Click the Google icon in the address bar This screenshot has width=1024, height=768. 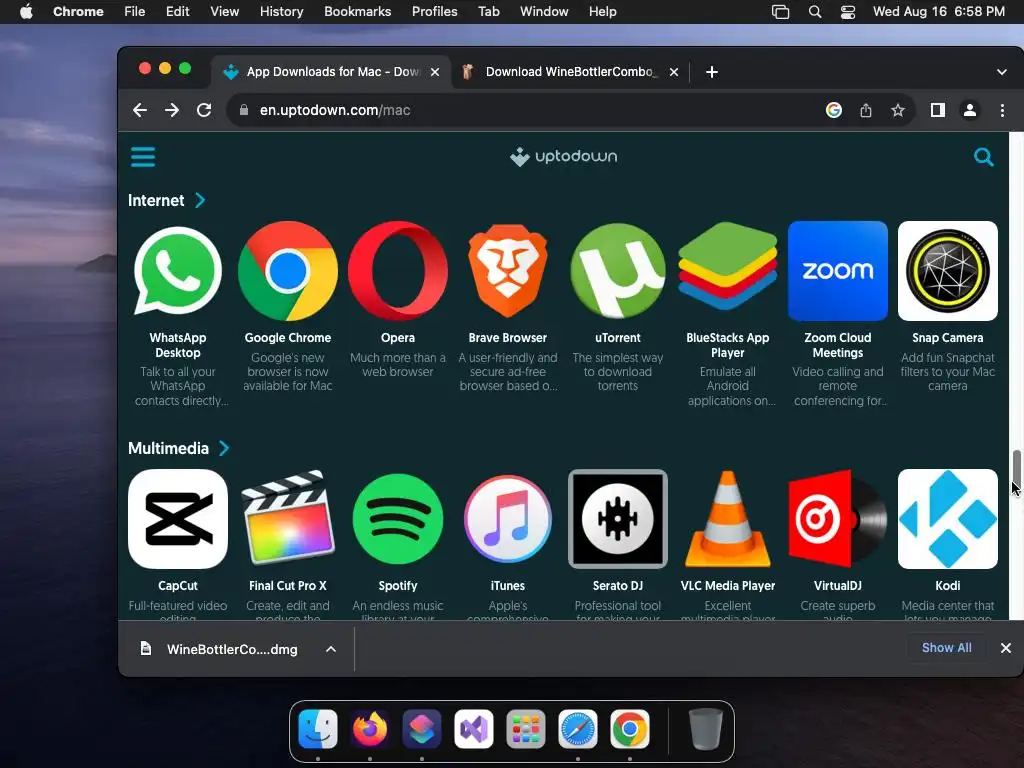834,110
